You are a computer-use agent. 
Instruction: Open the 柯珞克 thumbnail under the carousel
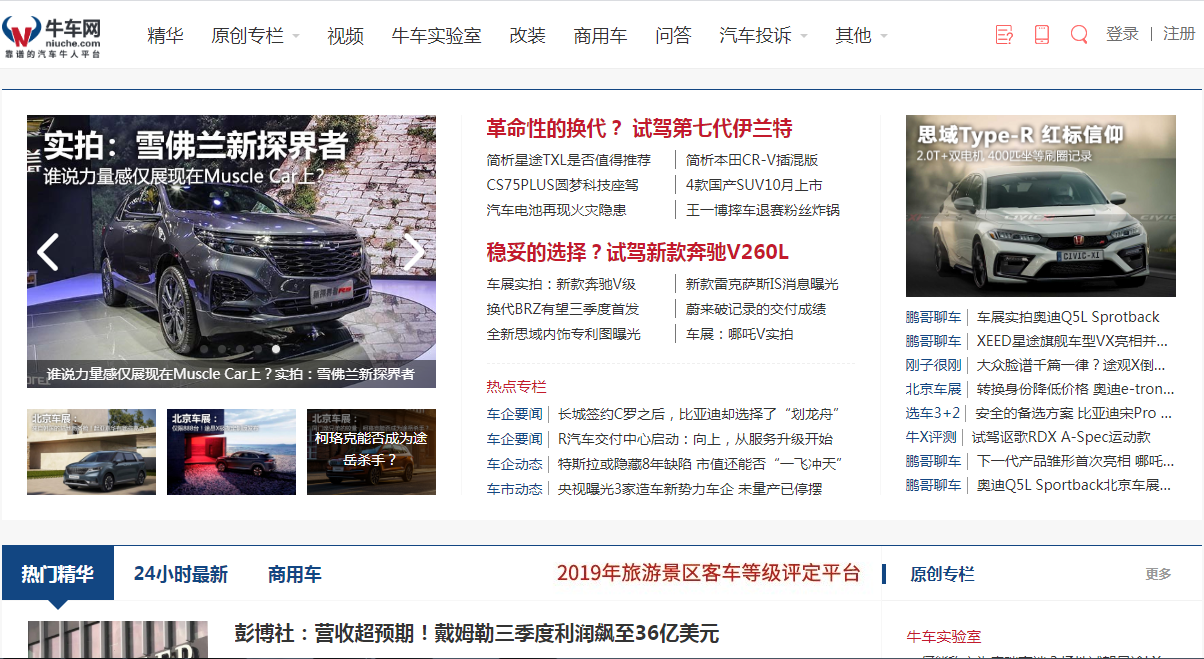click(371, 451)
